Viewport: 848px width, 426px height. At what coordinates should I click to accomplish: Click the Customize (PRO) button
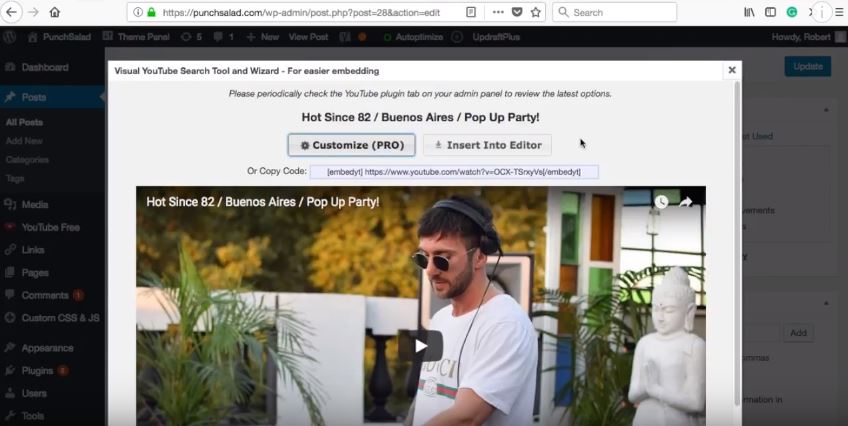[x=352, y=145]
